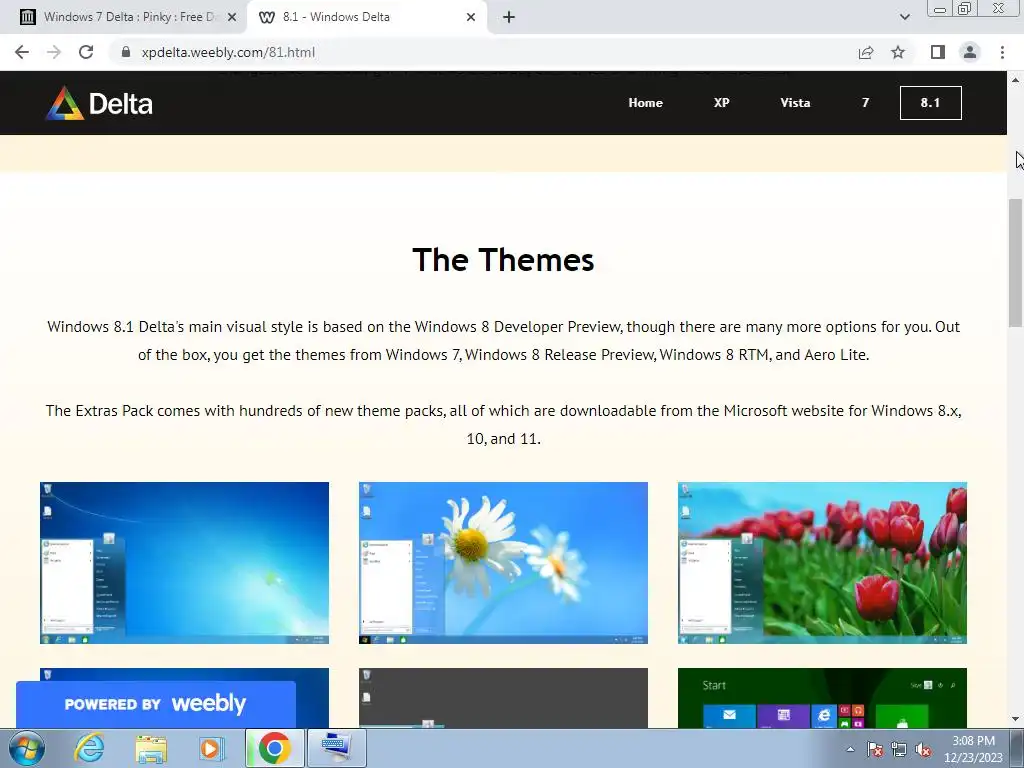Screen dimensions: 1024x768
Task: Click The Themes heading
Action: 504,259
